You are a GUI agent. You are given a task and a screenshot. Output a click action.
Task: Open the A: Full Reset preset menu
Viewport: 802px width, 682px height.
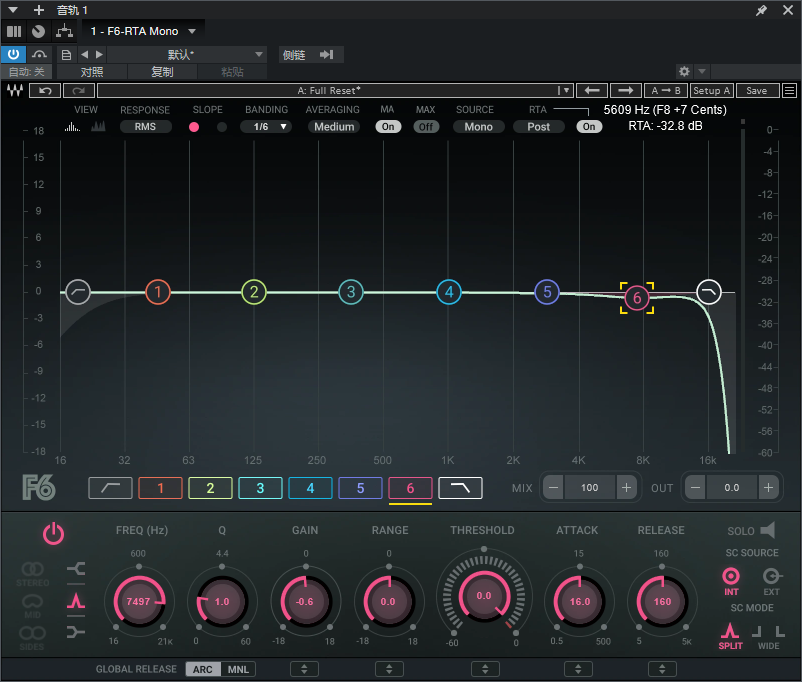(x=335, y=91)
